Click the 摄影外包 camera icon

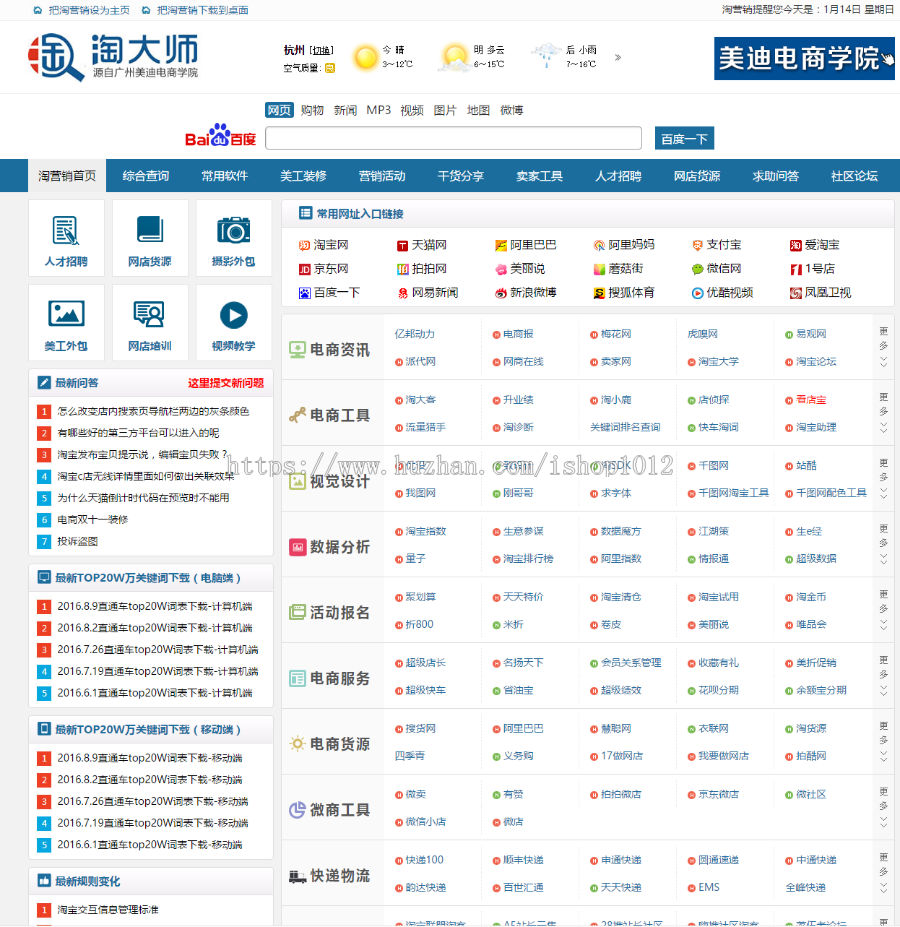pos(234,237)
